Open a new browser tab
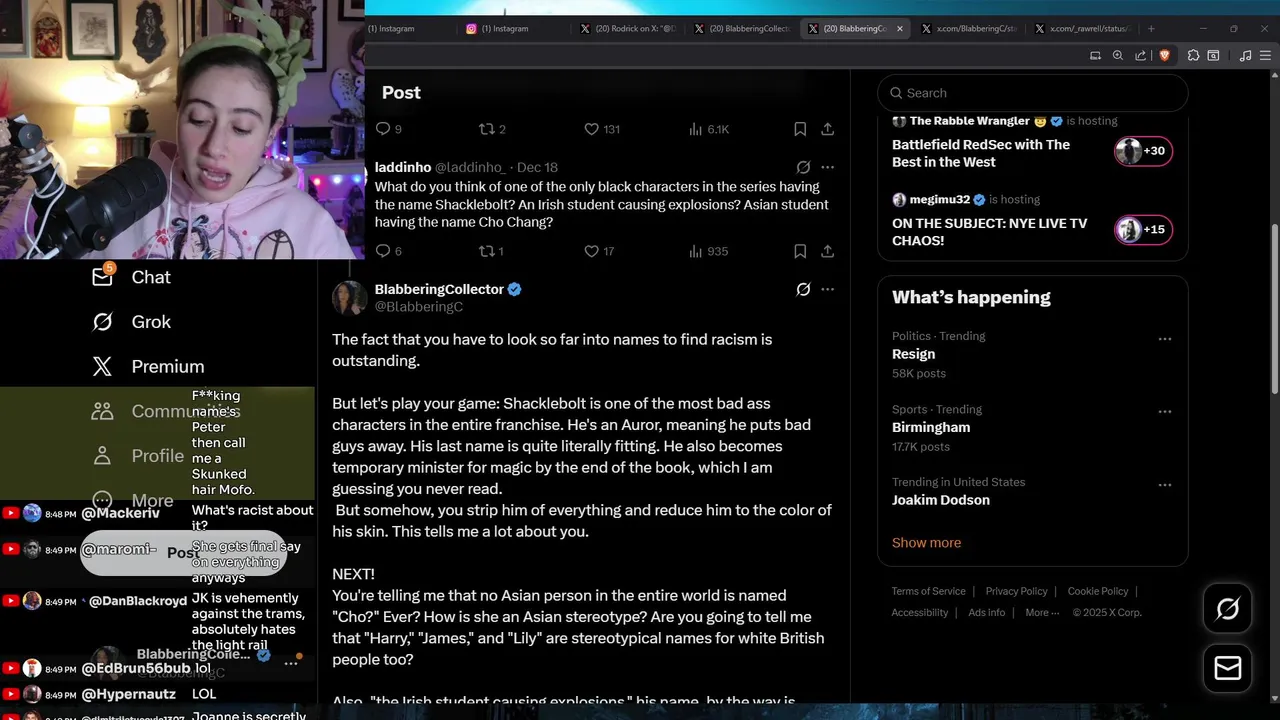The height and width of the screenshot is (720, 1280). coord(1151,29)
